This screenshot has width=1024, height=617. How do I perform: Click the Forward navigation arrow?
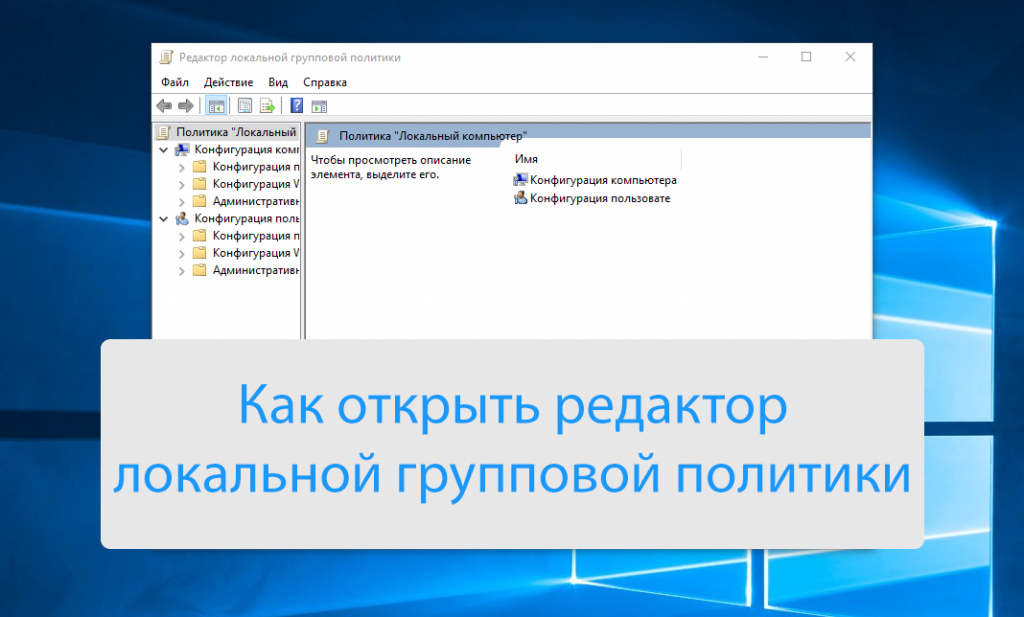pyautogui.click(x=186, y=105)
